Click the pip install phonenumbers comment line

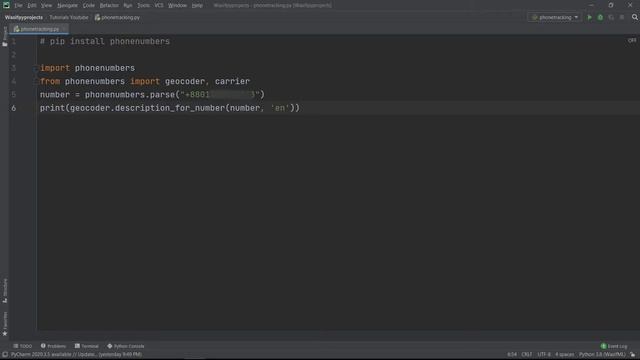click(x=105, y=41)
